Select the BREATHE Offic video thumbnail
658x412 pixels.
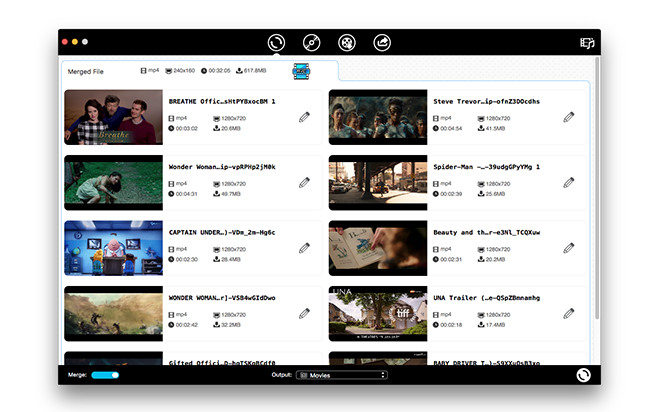[113, 117]
